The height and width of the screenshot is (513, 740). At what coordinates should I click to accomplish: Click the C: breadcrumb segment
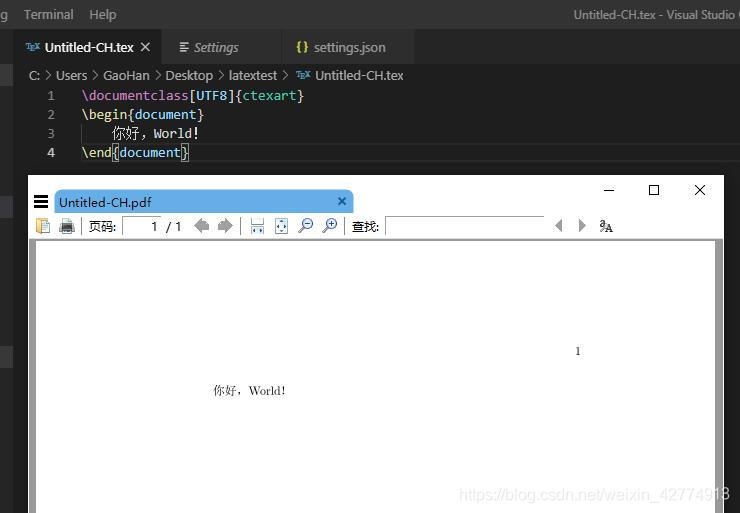point(34,76)
